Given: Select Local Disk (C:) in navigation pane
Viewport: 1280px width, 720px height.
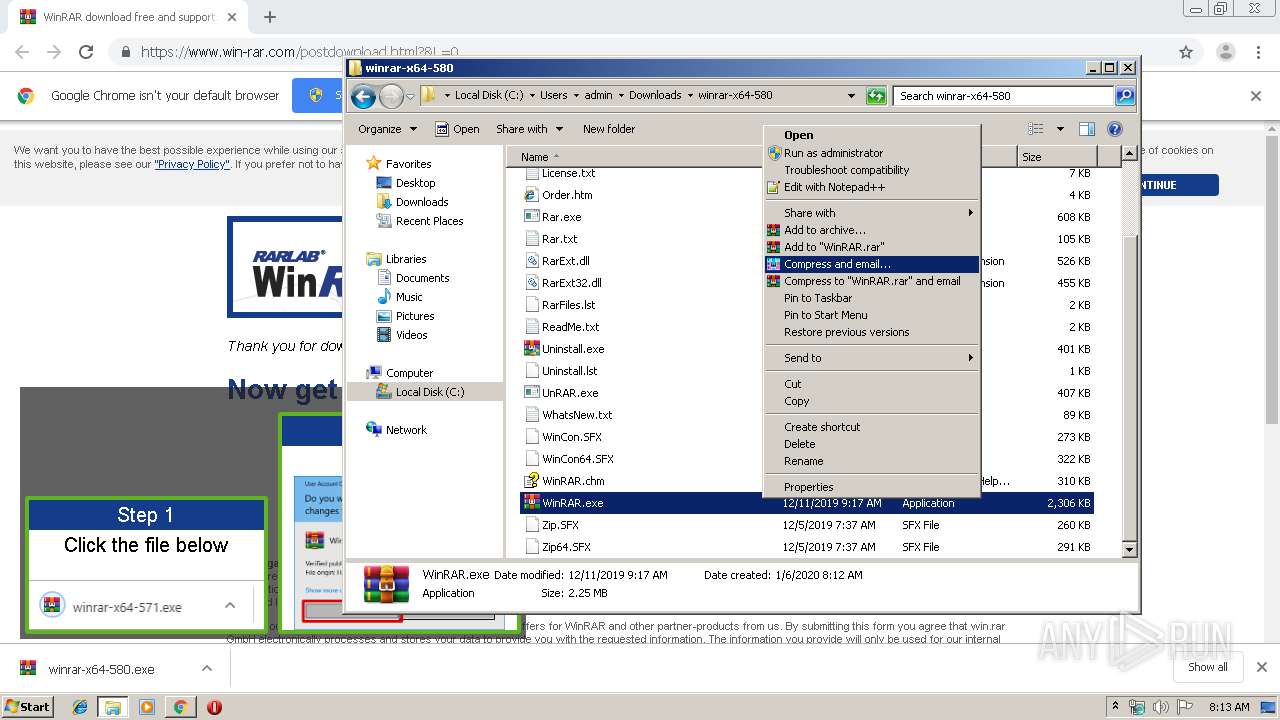Looking at the screenshot, I should click(430, 392).
